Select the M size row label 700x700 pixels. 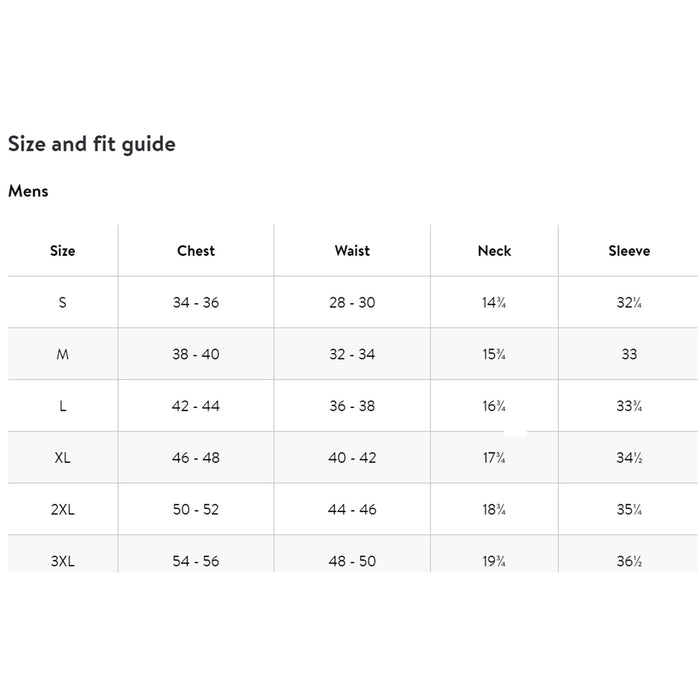coord(62,354)
